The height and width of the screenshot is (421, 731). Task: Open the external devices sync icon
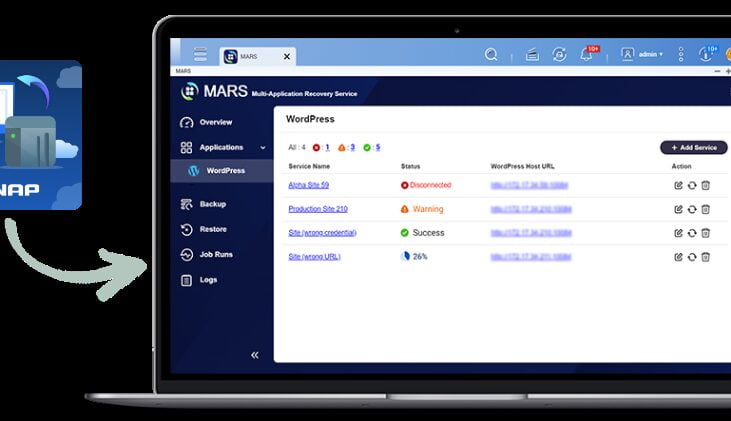coord(559,55)
